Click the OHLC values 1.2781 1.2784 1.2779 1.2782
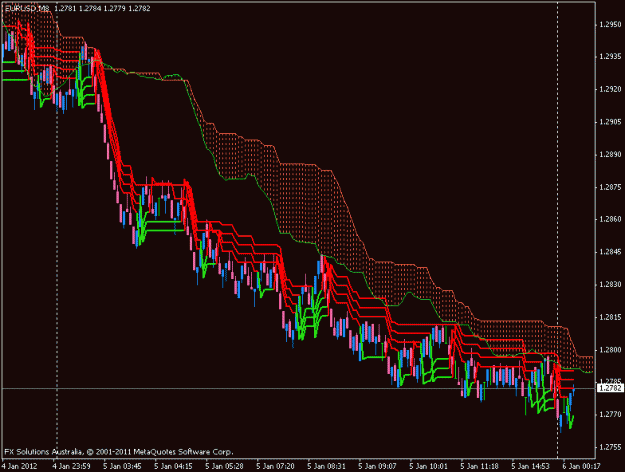625x472 pixels. coord(102,8)
